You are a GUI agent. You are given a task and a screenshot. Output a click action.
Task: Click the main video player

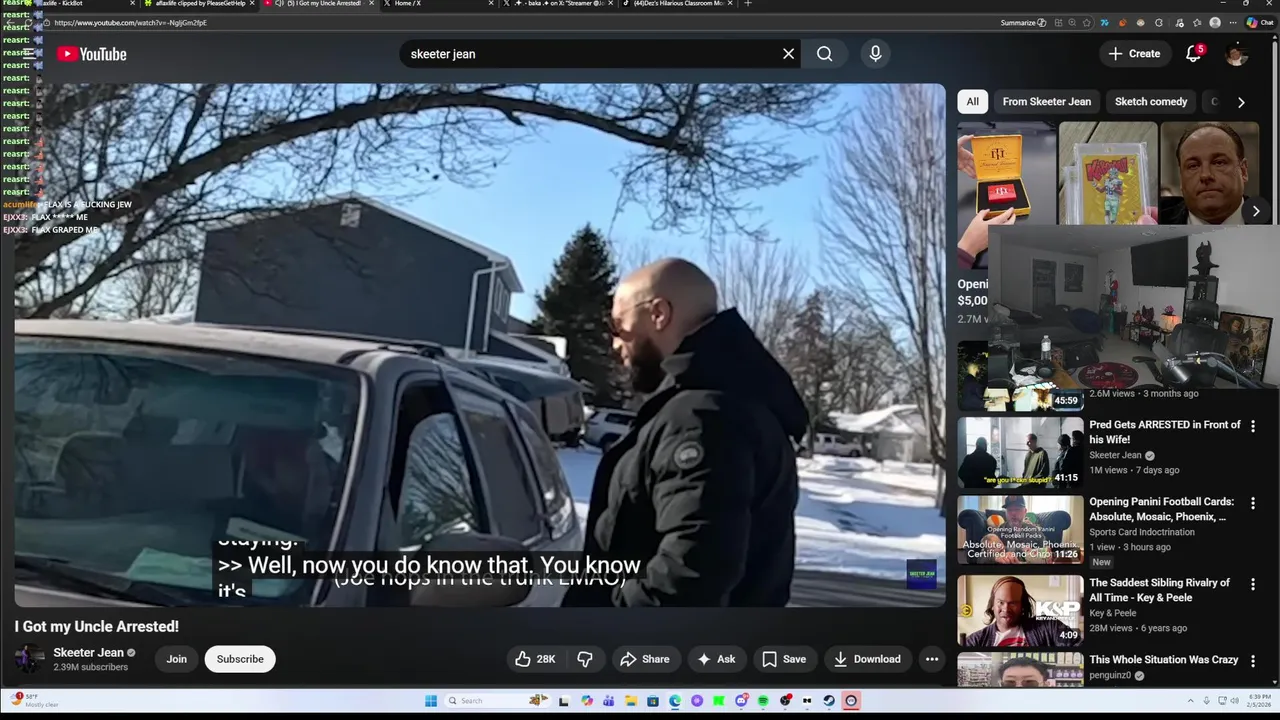(480, 345)
